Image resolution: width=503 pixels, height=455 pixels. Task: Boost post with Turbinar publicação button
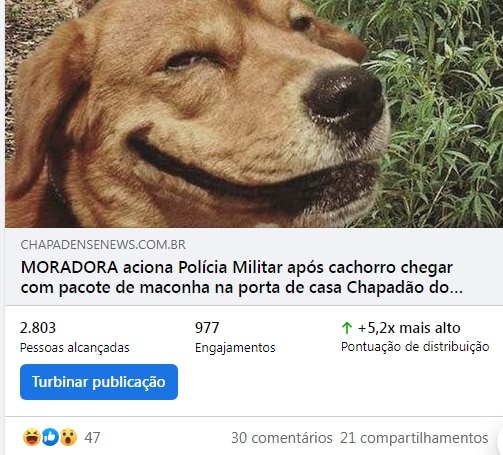tap(99, 382)
